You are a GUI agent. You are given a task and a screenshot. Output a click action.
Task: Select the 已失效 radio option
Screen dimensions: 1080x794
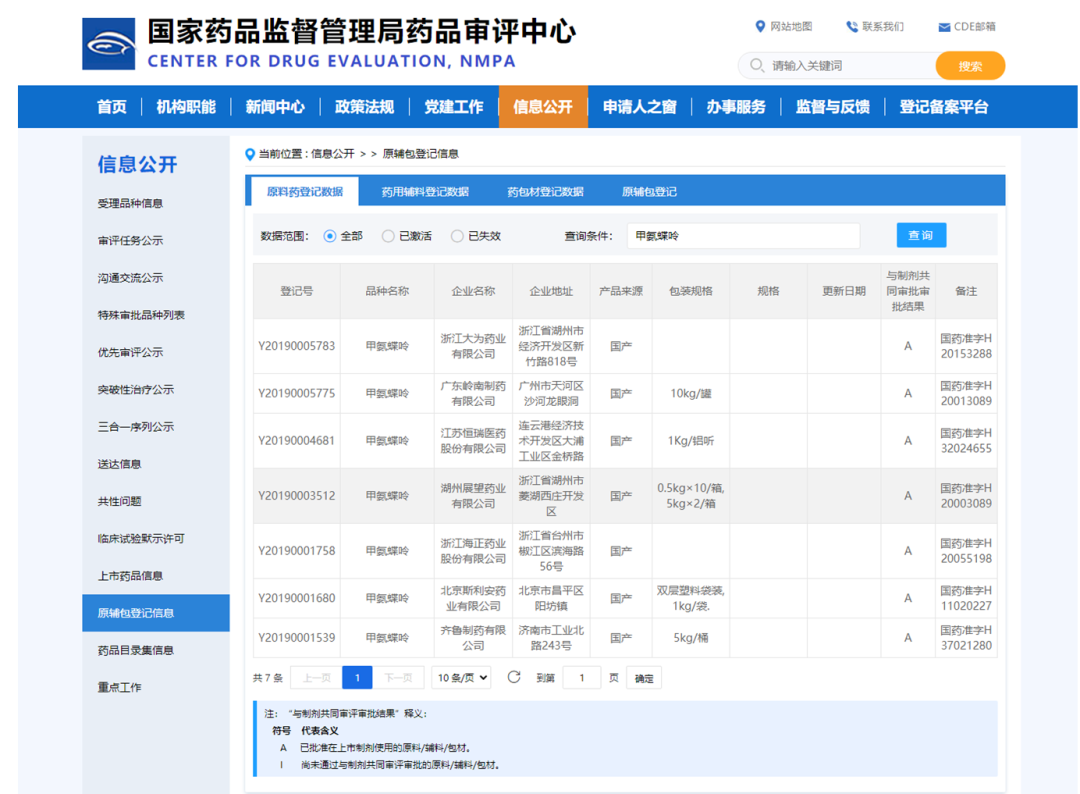(457, 236)
